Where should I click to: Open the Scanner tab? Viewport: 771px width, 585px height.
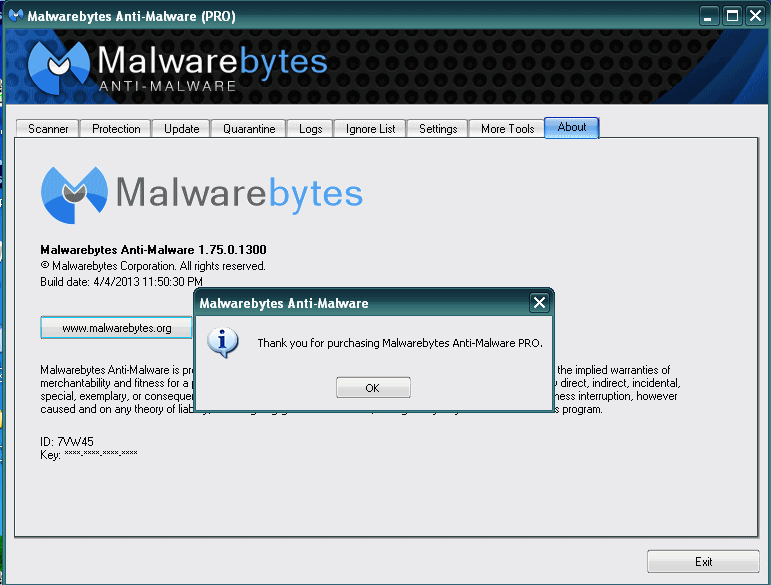[x=48, y=129]
